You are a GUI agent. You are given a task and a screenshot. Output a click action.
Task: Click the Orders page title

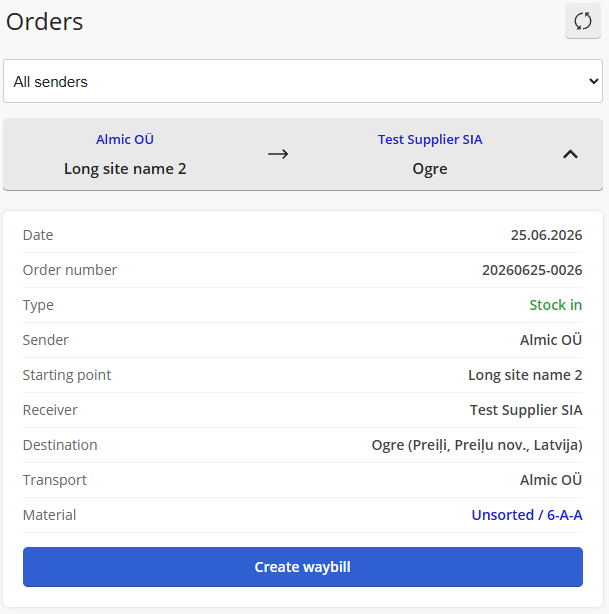44,22
